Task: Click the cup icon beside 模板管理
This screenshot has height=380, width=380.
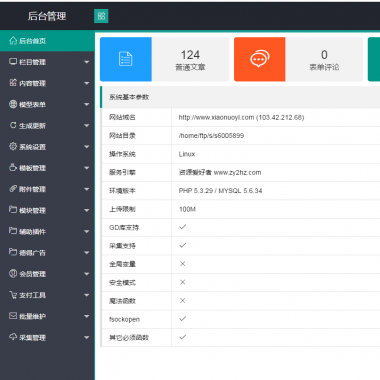Action: click(13, 167)
